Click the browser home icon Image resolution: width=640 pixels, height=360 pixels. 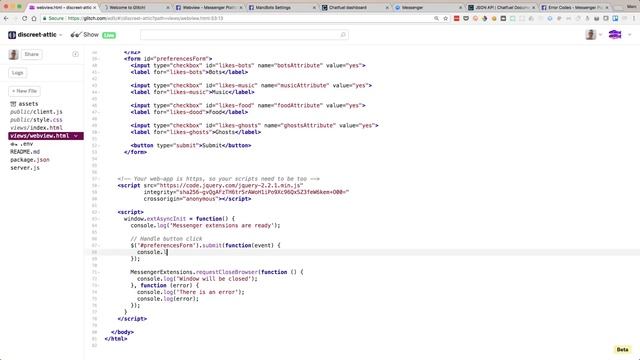click(x=34, y=18)
